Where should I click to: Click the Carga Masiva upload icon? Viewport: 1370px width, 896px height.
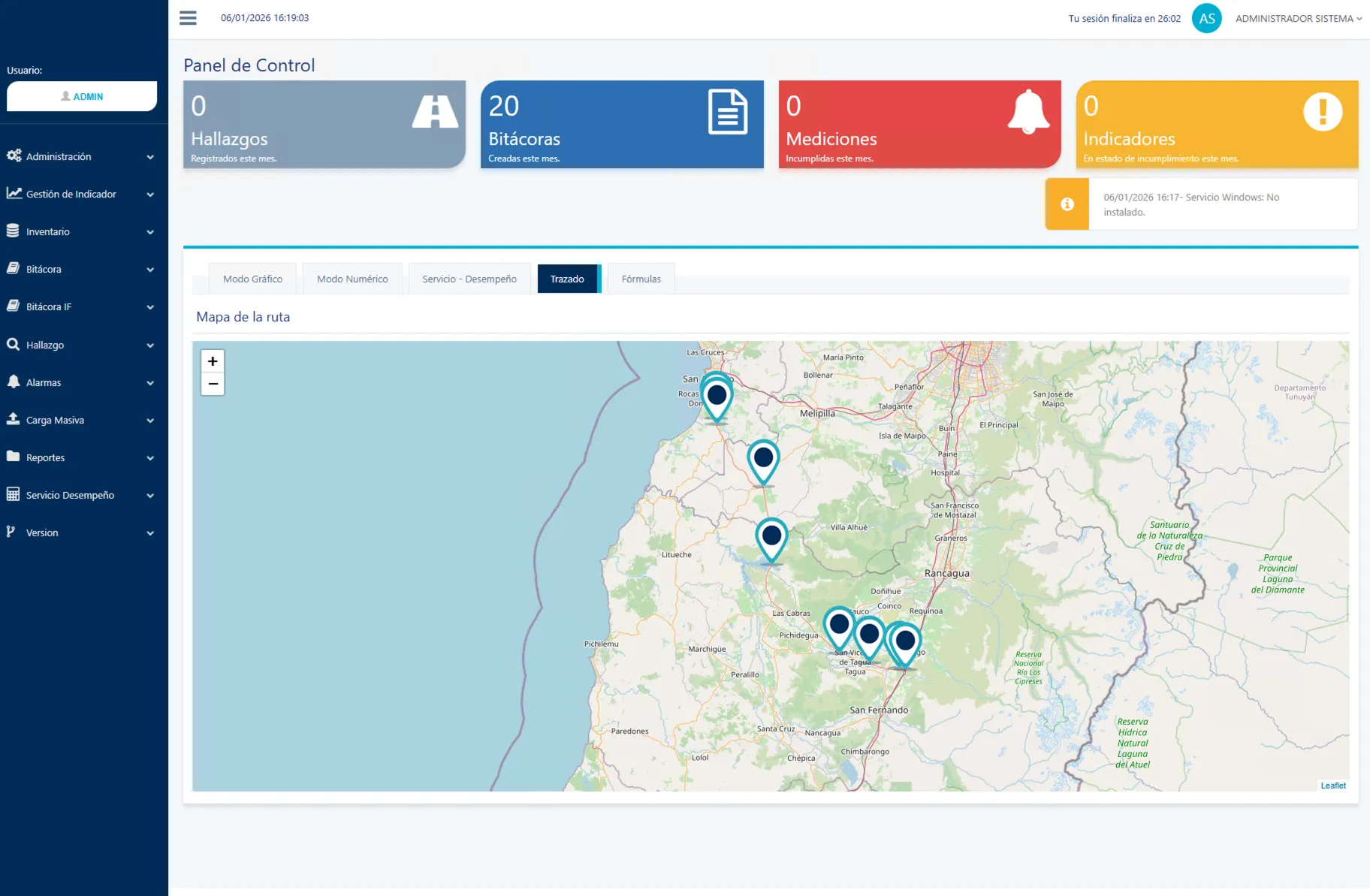point(13,419)
